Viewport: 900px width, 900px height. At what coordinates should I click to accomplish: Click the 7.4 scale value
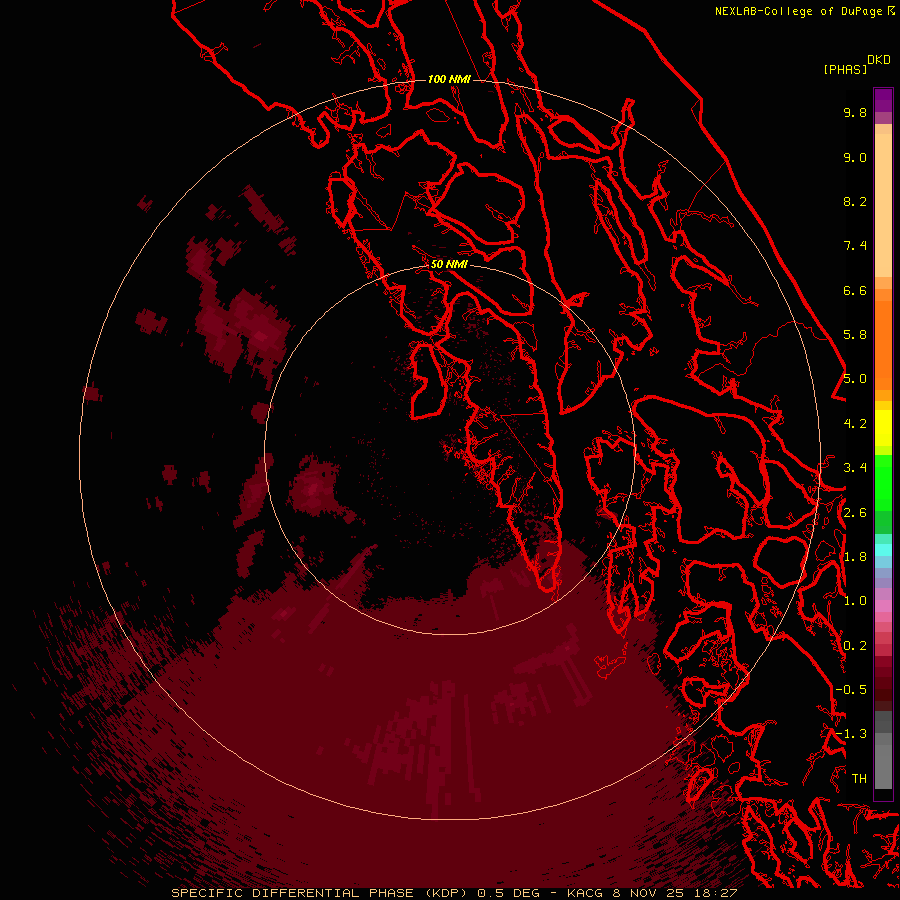(x=855, y=246)
